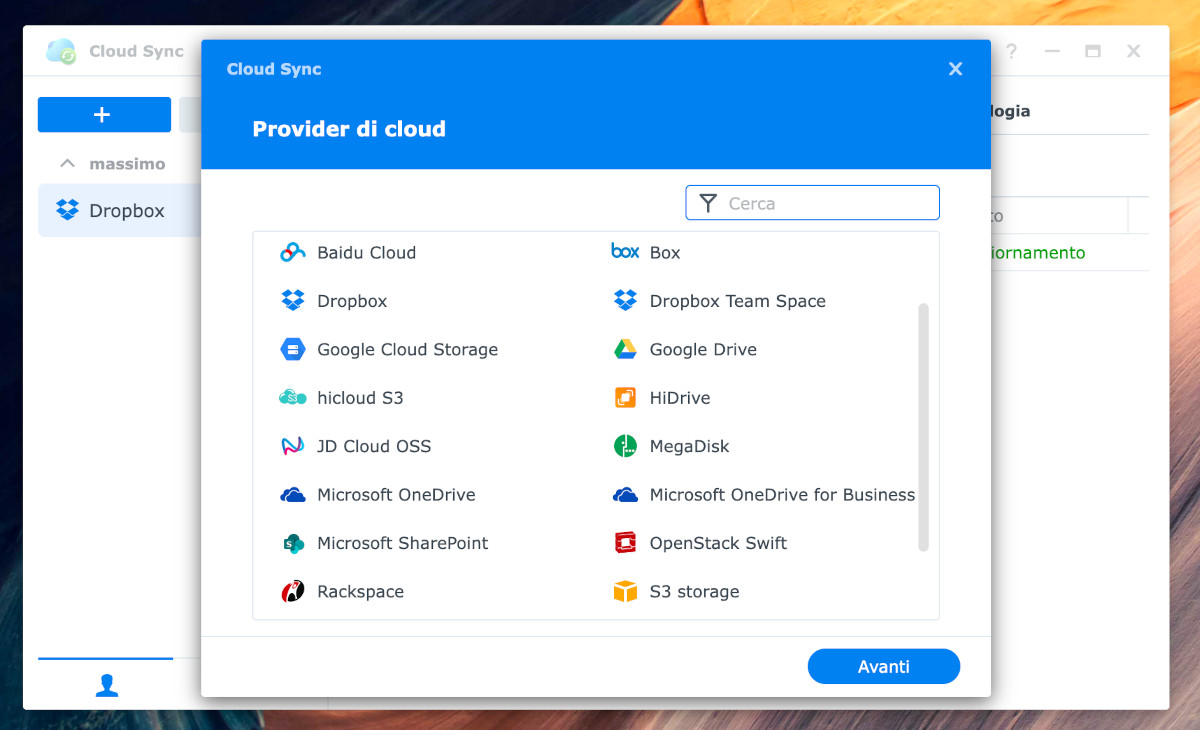Choose the OpenStack Swift label
Screen dimensions: 1200x730
click(x=718, y=544)
